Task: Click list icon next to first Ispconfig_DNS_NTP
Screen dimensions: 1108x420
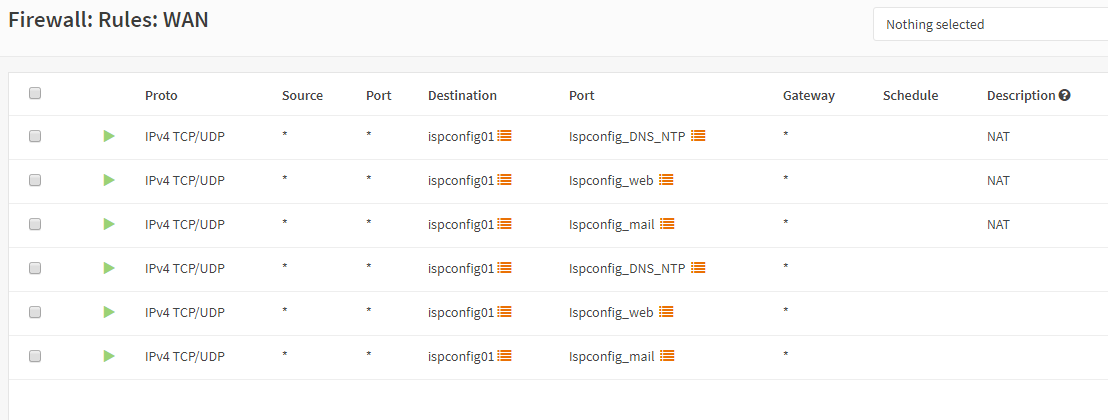Action: tap(698, 136)
